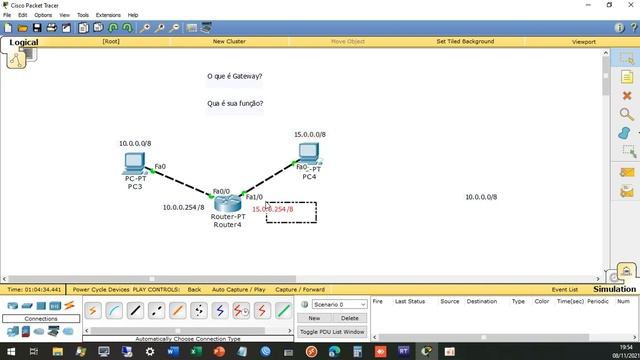
Task: Reset zoom with the middle magnifier icon
Action: tap(160, 28)
